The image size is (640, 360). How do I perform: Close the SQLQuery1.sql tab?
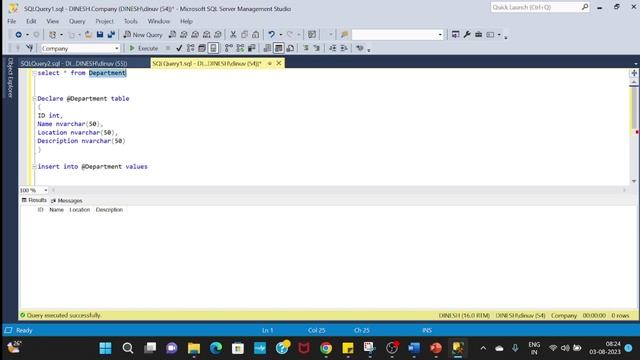click(279, 63)
